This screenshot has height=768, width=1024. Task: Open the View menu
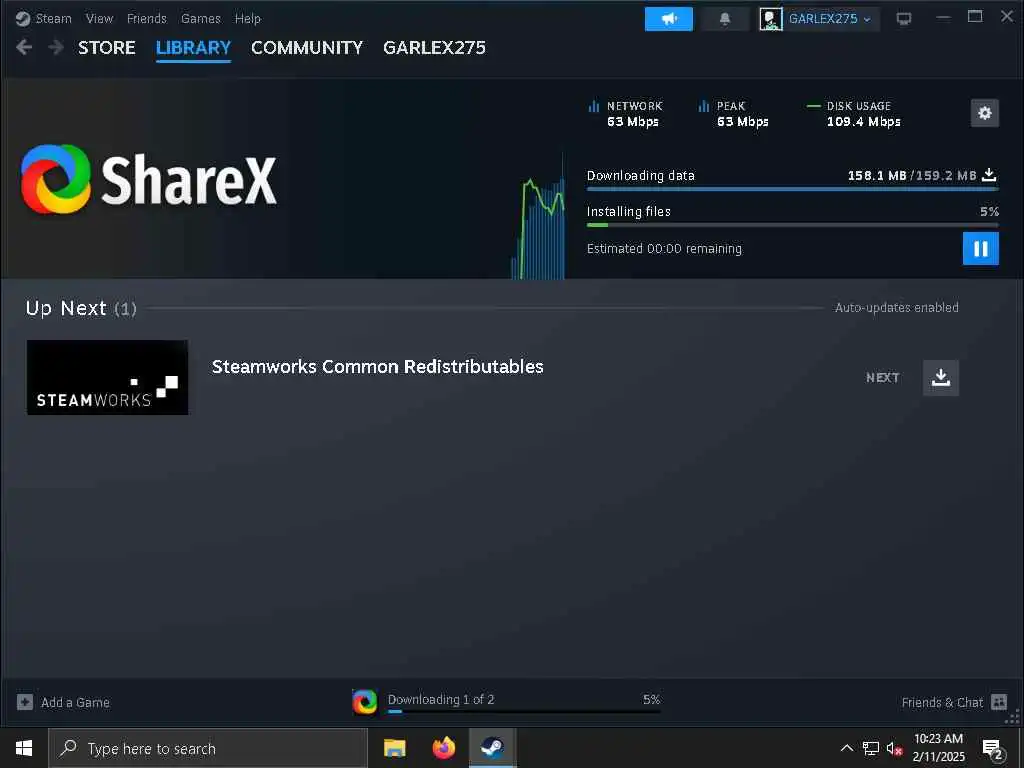tap(99, 18)
